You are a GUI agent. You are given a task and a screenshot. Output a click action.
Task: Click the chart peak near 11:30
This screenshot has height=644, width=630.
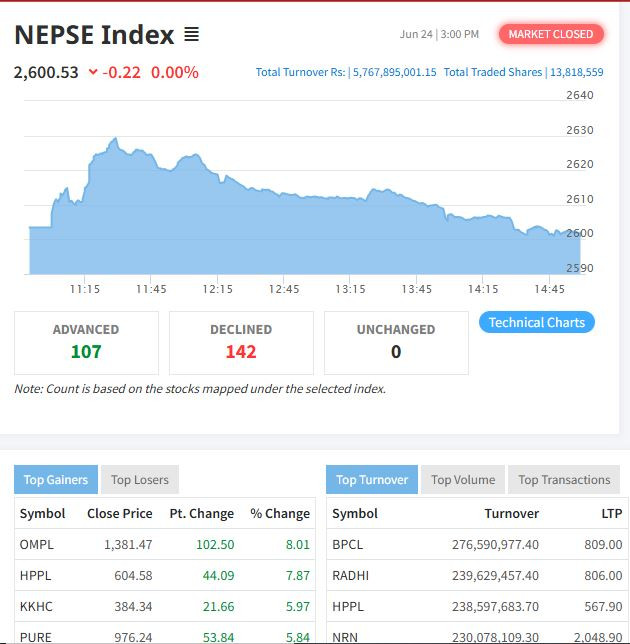(115, 140)
